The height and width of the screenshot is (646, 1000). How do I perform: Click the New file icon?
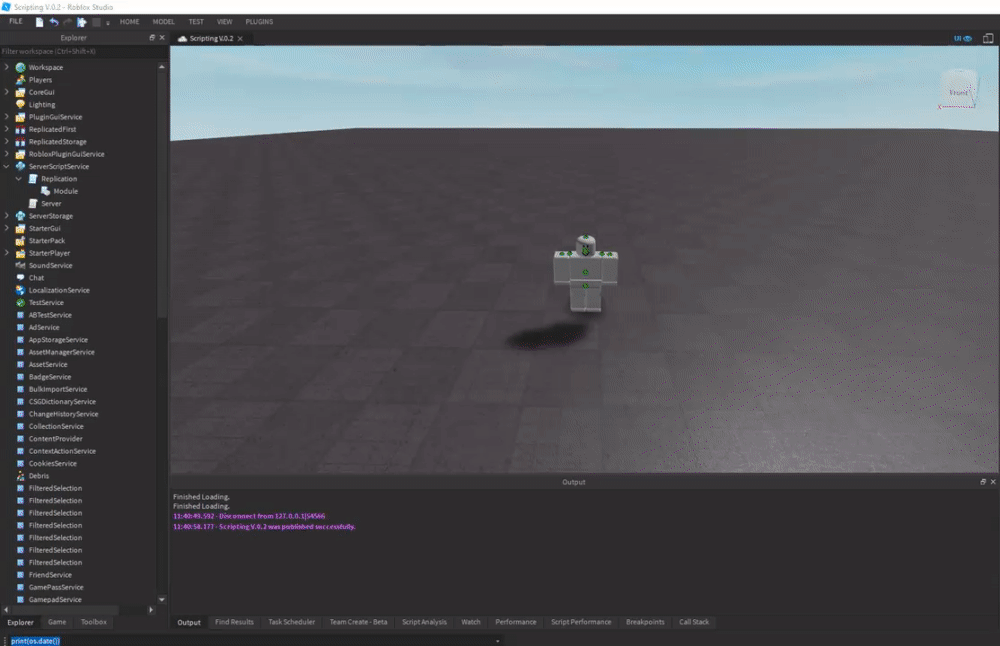[x=40, y=22]
